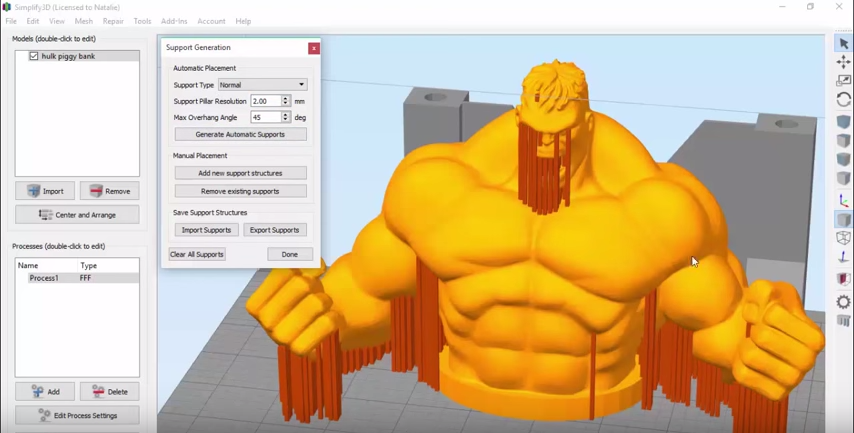Import a model with Import button
The height and width of the screenshot is (433, 854).
[45, 191]
